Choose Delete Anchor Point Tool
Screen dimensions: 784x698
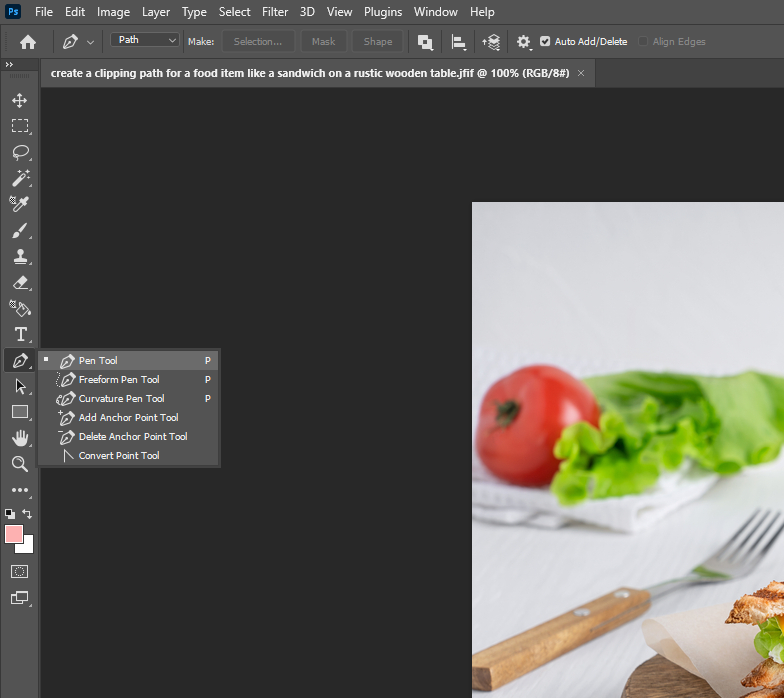(128, 436)
